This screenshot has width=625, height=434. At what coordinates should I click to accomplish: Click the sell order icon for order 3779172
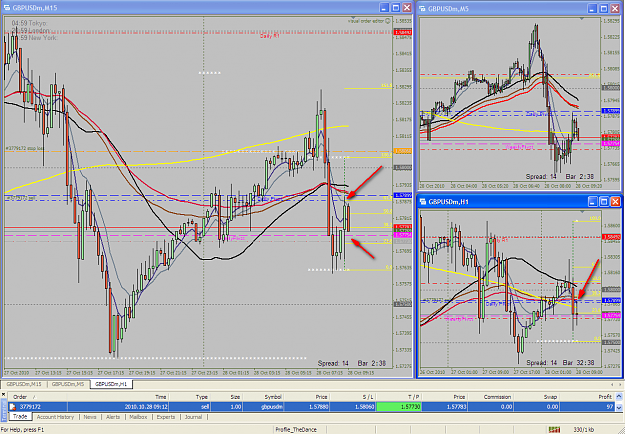pos(13,407)
